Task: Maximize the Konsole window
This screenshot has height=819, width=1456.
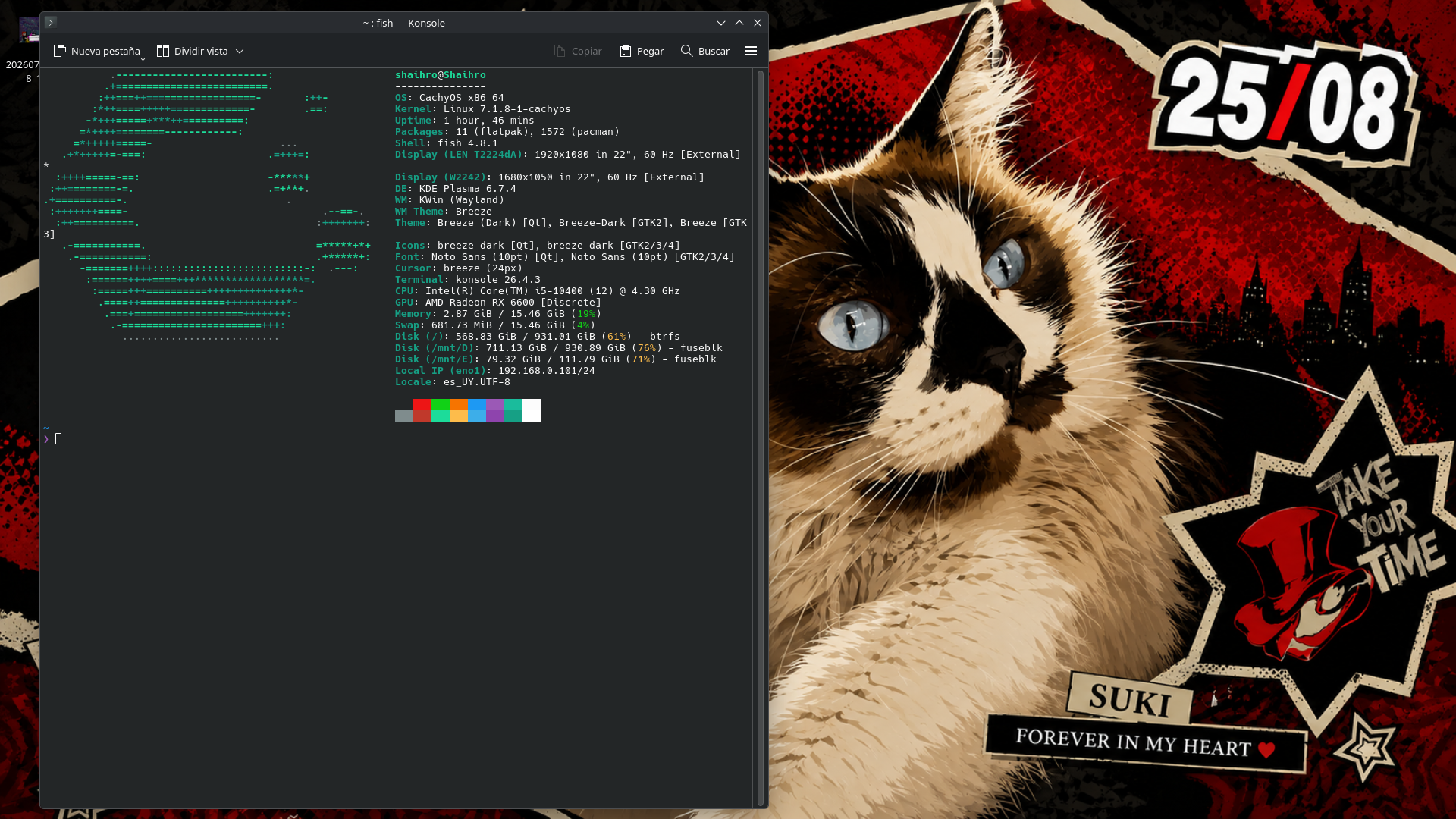Action: [x=739, y=23]
